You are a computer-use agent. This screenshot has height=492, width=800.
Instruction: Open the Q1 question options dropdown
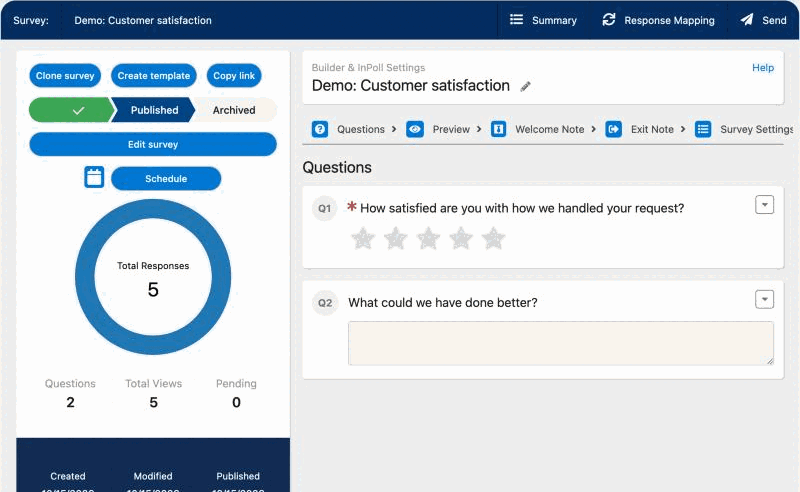point(764,205)
